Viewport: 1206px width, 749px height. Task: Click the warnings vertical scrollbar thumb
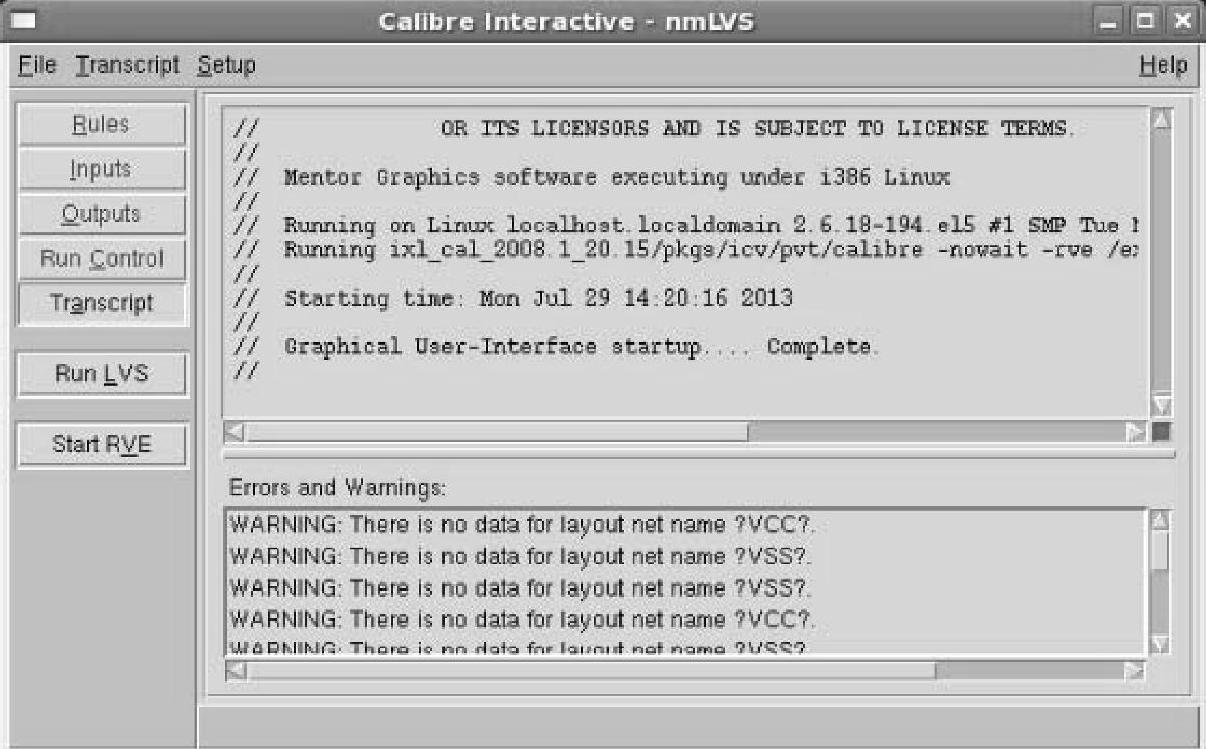click(1160, 550)
